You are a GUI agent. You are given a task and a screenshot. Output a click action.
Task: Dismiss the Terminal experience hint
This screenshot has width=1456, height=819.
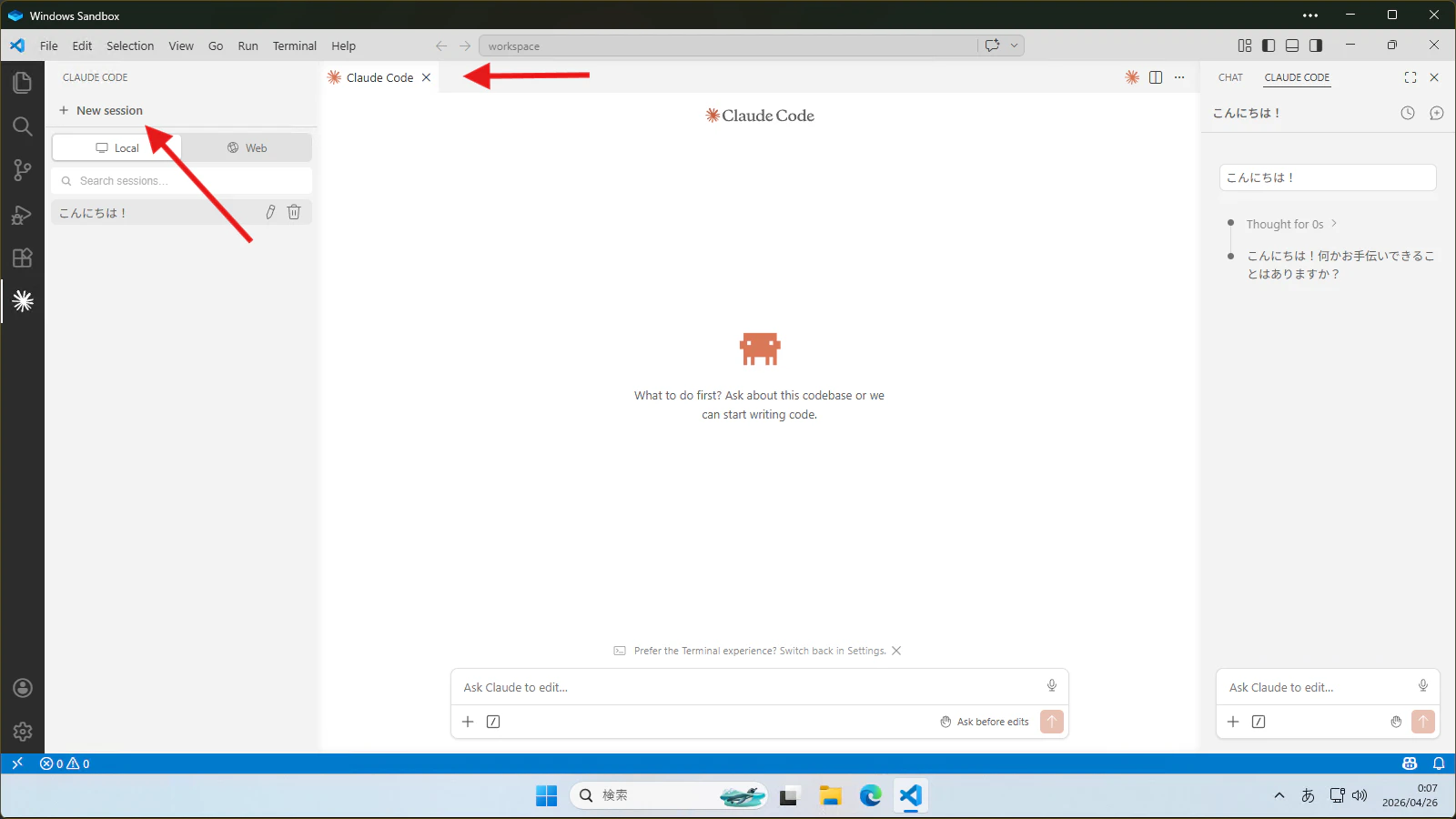tap(896, 651)
